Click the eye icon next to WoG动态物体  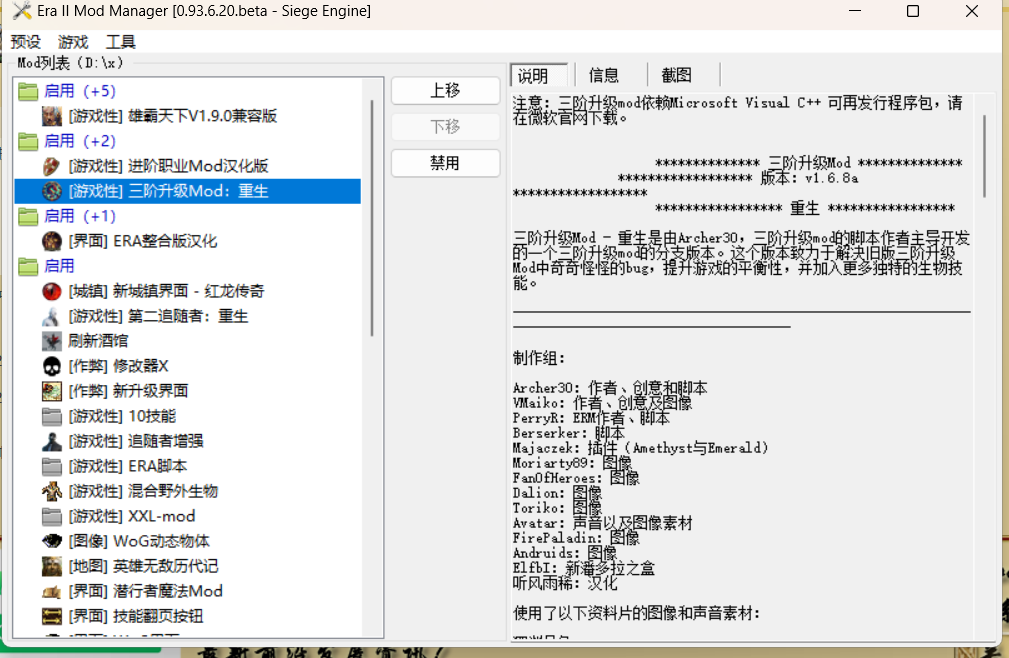tap(52, 541)
